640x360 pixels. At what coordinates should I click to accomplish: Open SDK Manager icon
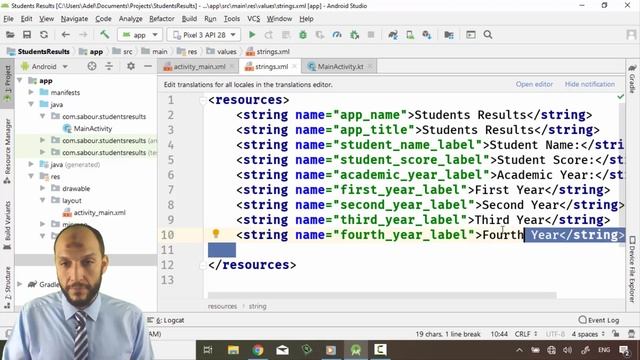[x=427, y=35]
